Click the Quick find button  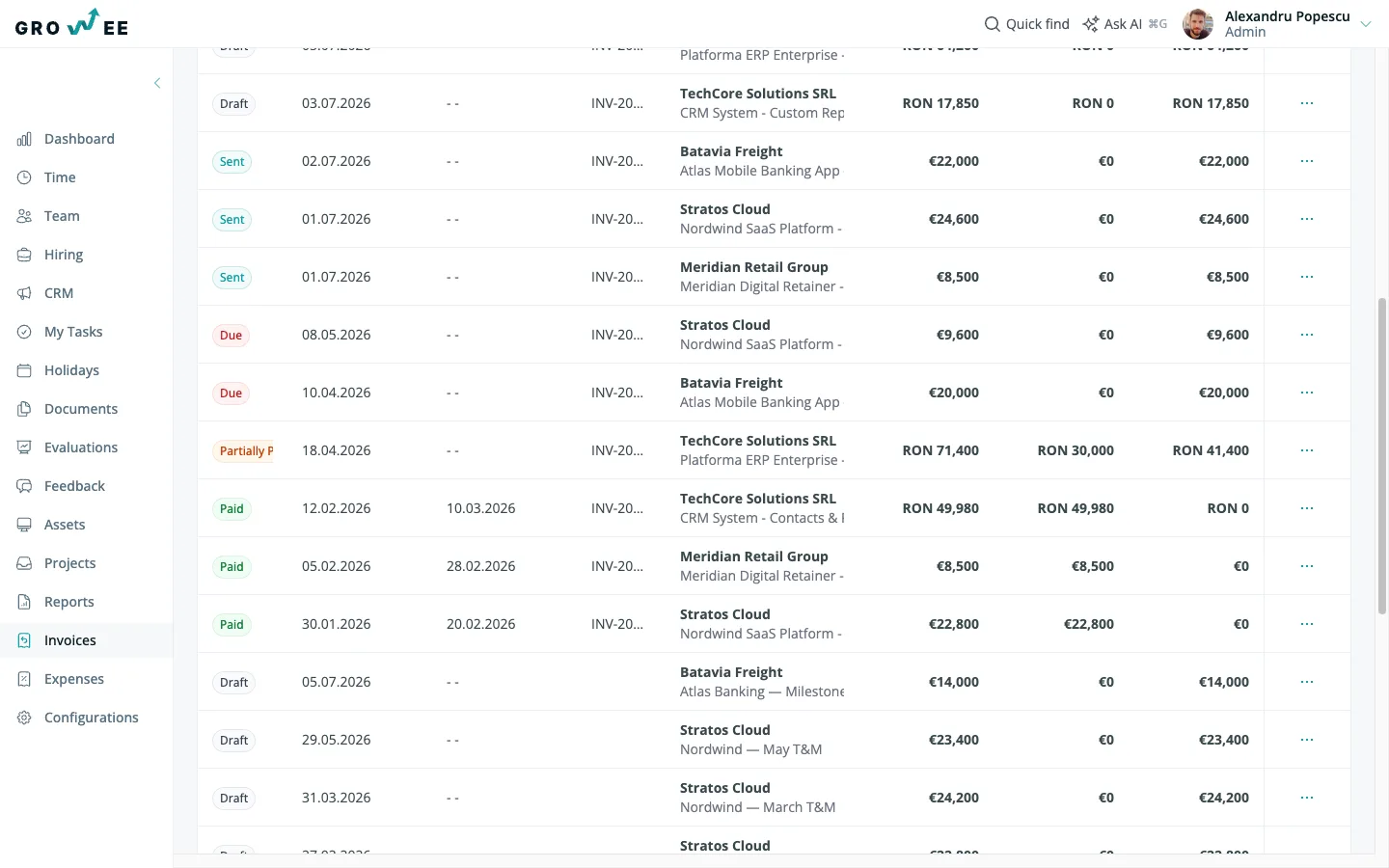tap(1026, 24)
